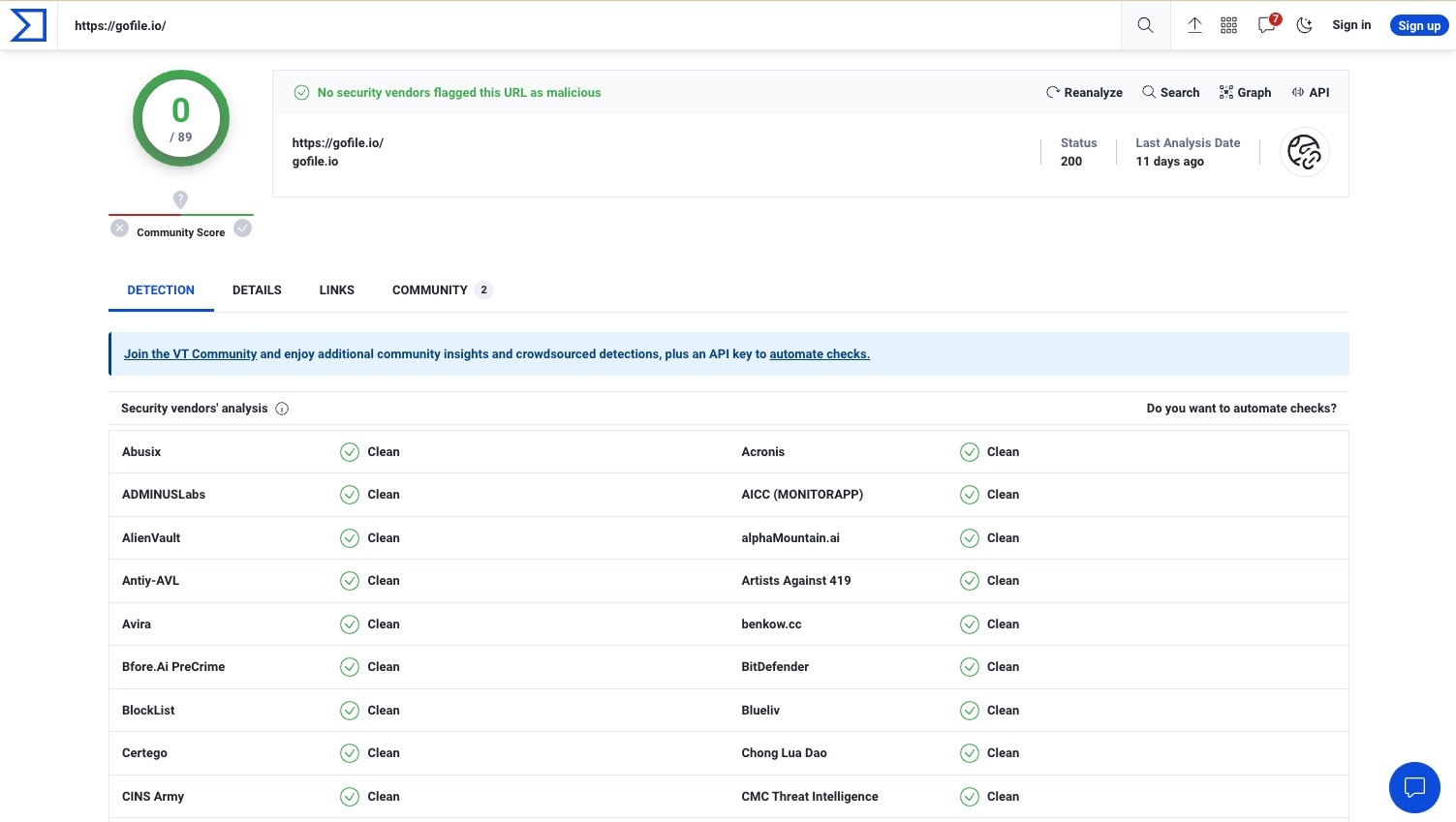
Task: Click clean check icon in Avira row
Action: click(350, 624)
